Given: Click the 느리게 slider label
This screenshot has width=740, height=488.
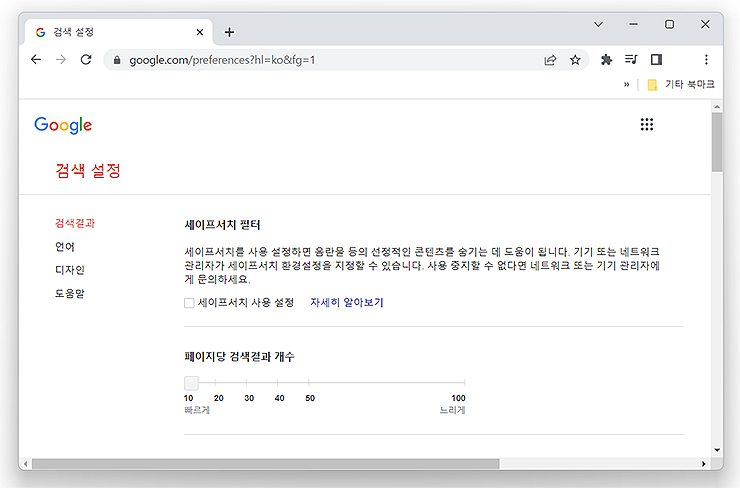Looking at the screenshot, I should pyautogui.click(x=453, y=410).
